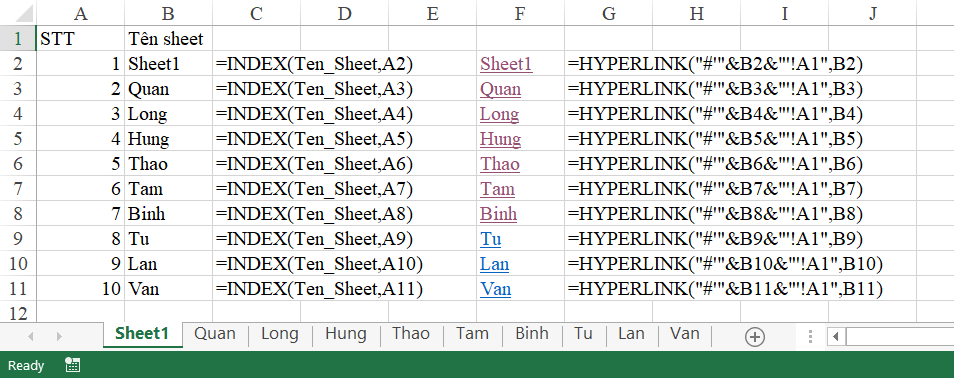Image resolution: width=954 pixels, height=378 pixels.
Task: Switch to the Tam sheet tab
Action: coord(473,334)
